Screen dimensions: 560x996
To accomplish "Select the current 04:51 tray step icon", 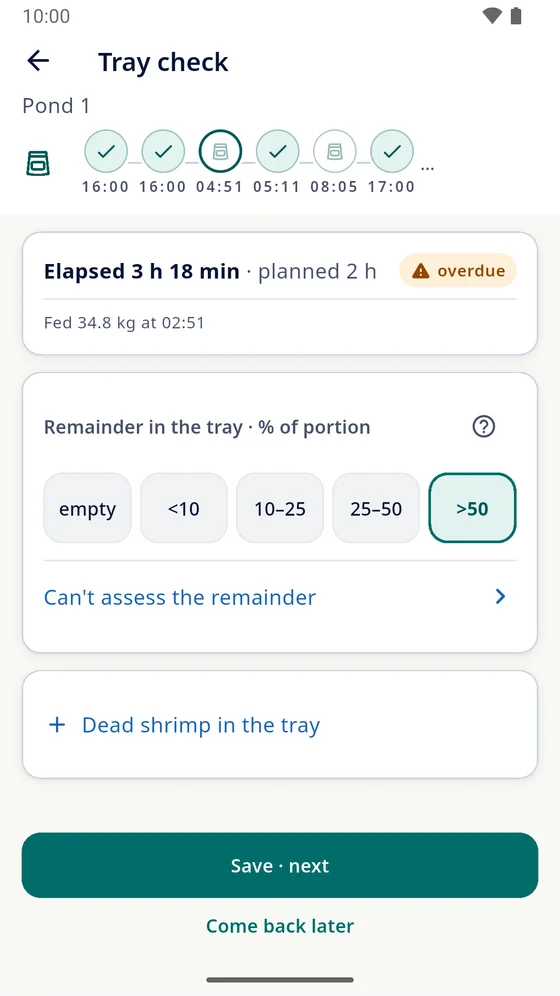I will [220, 151].
